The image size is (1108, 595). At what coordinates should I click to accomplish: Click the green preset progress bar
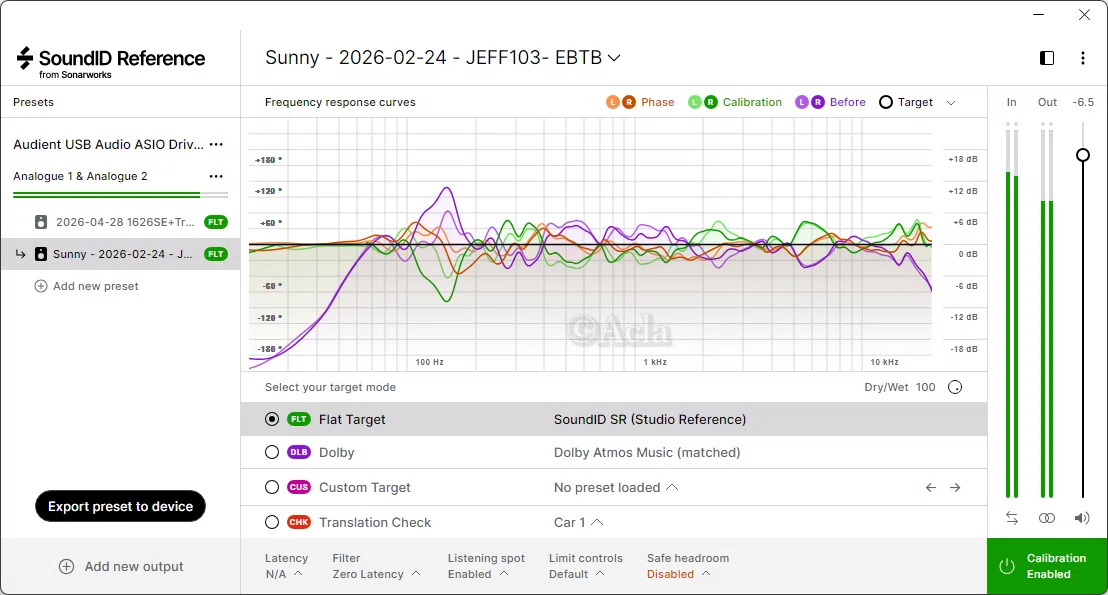tap(120, 194)
